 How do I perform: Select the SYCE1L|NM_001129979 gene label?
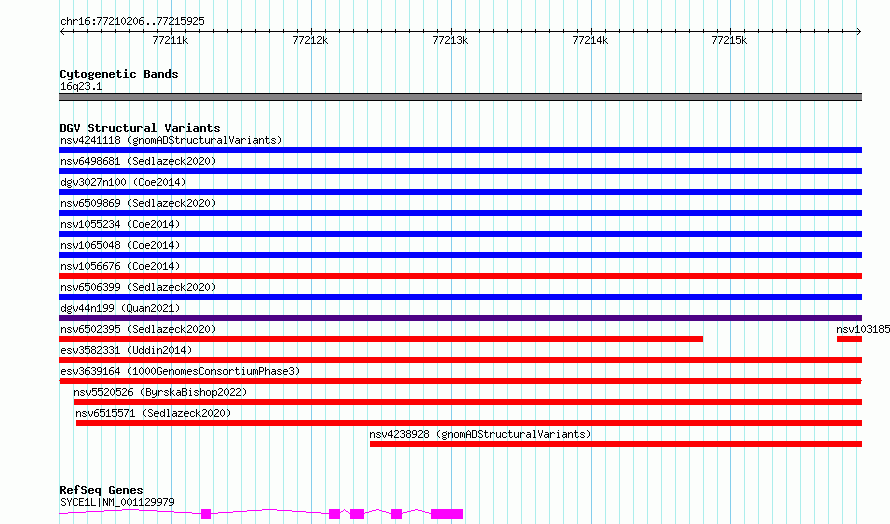pos(117,502)
